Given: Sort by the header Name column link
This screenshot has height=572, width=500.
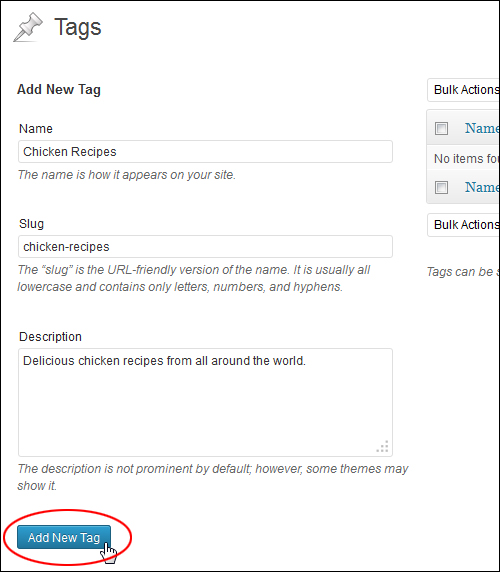Looking at the screenshot, I should (x=482, y=128).
